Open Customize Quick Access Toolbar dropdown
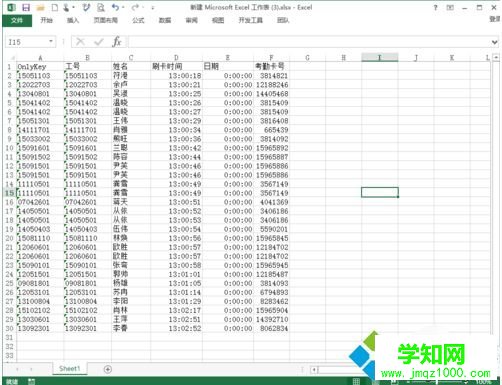This screenshot has width=502, height=385. (153, 7)
